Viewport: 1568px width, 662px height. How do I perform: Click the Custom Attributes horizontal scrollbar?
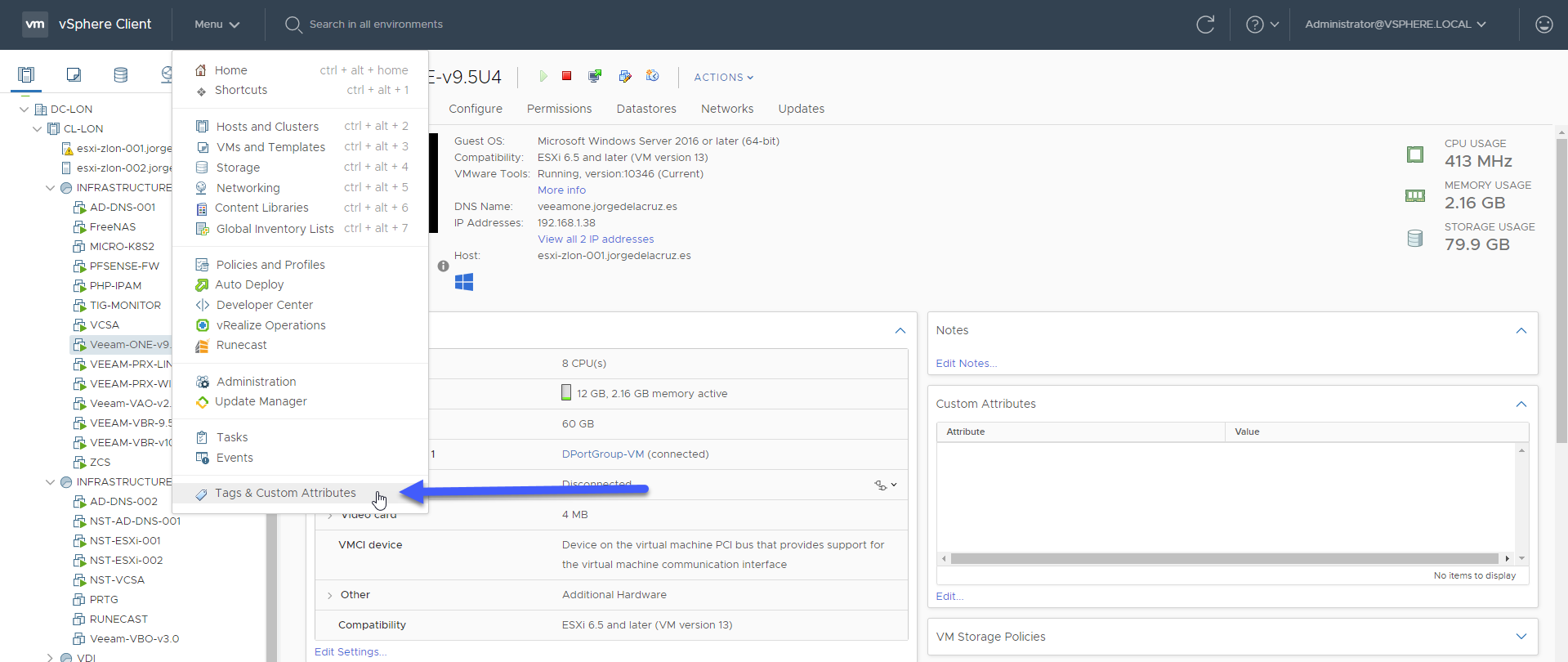pyautogui.click(x=1226, y=559)
